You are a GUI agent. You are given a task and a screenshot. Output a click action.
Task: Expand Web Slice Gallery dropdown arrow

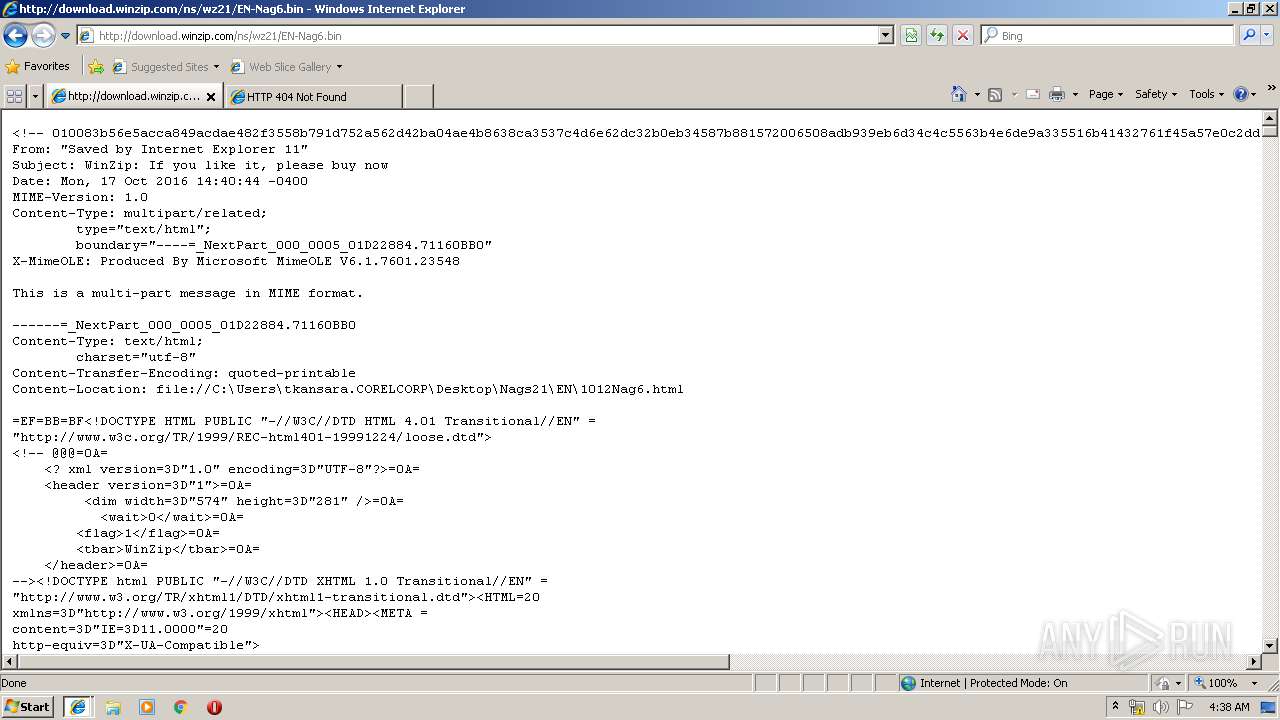(339, 67)
